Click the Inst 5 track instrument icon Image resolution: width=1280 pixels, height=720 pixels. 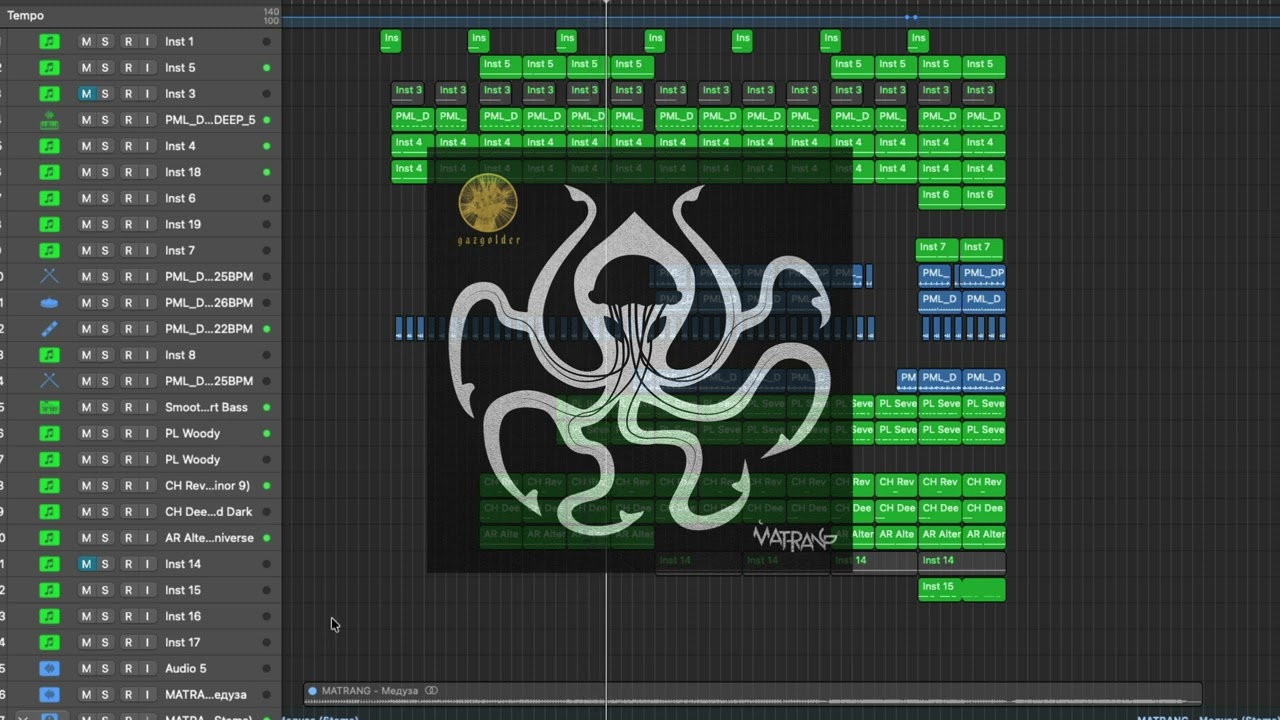49,68
